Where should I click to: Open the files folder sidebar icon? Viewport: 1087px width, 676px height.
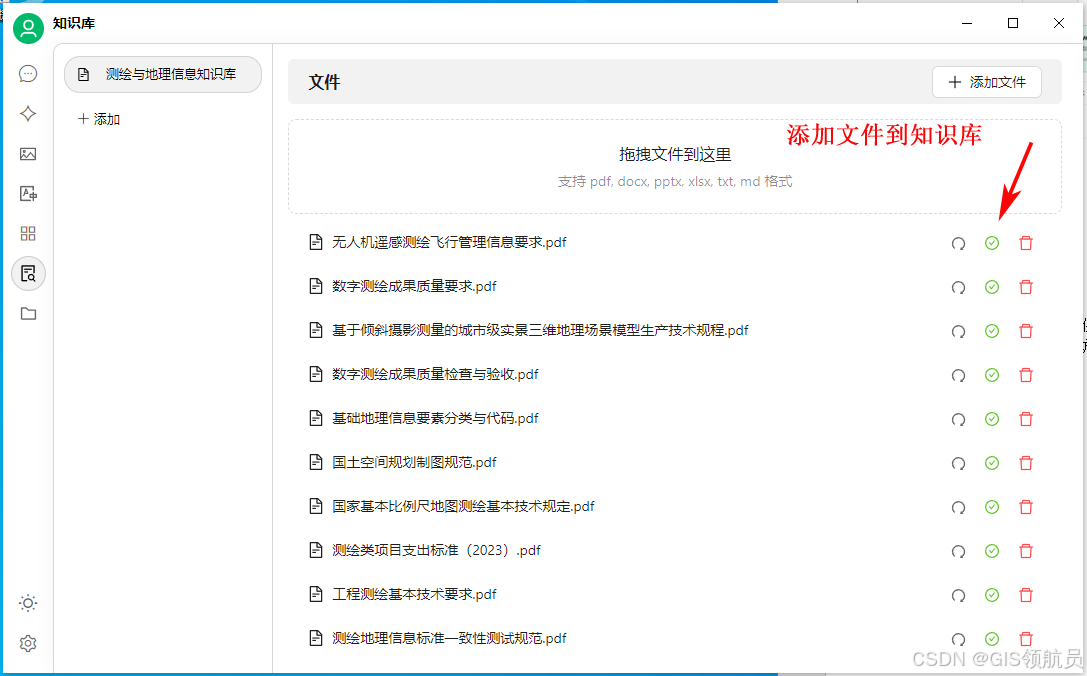pos(28,313)
